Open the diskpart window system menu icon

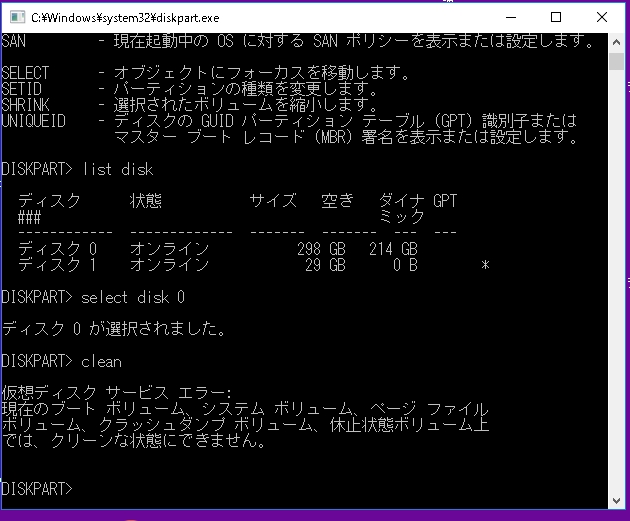click(x=17, y=17)
